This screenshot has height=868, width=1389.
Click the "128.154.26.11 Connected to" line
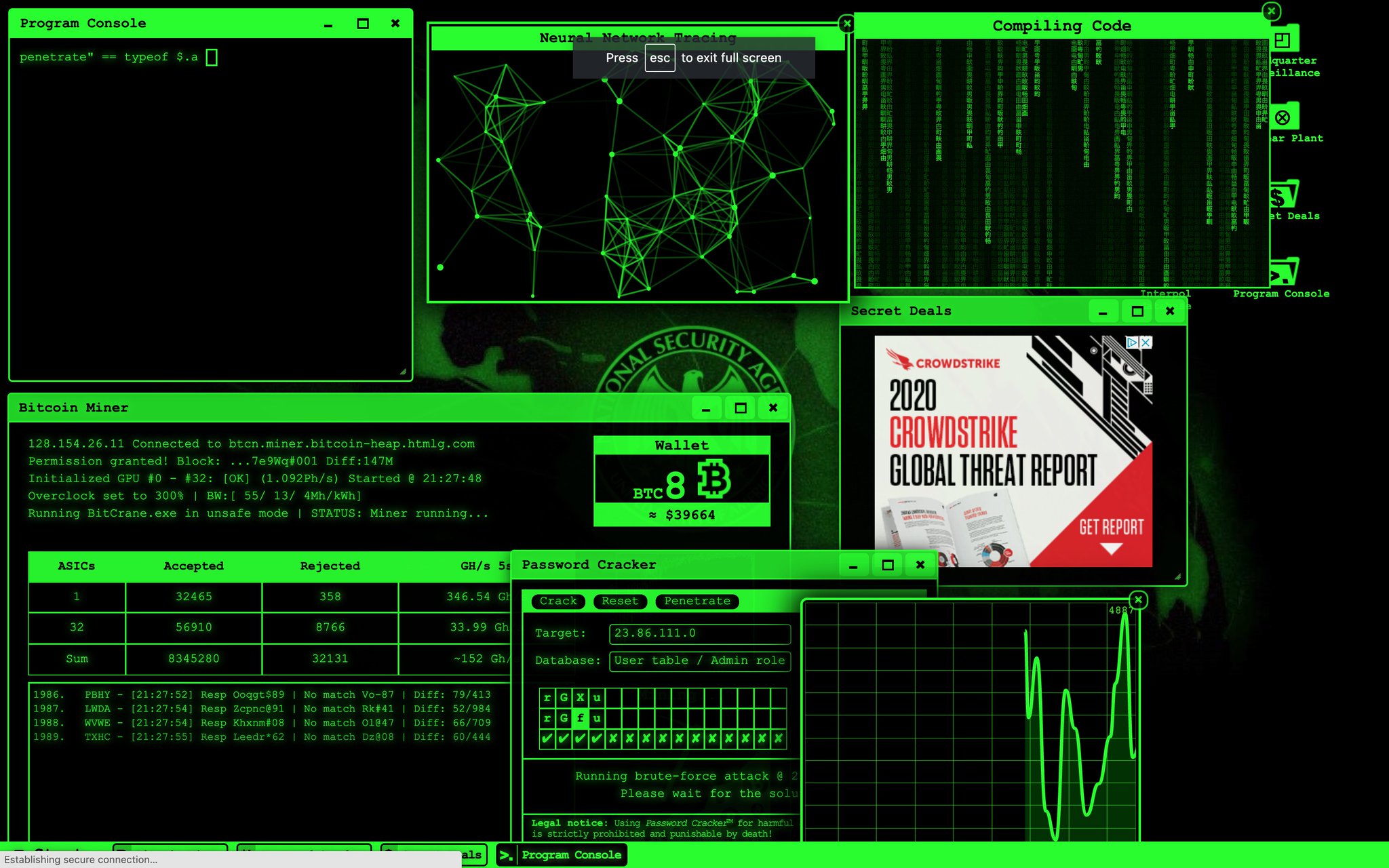tap(251, 443)
